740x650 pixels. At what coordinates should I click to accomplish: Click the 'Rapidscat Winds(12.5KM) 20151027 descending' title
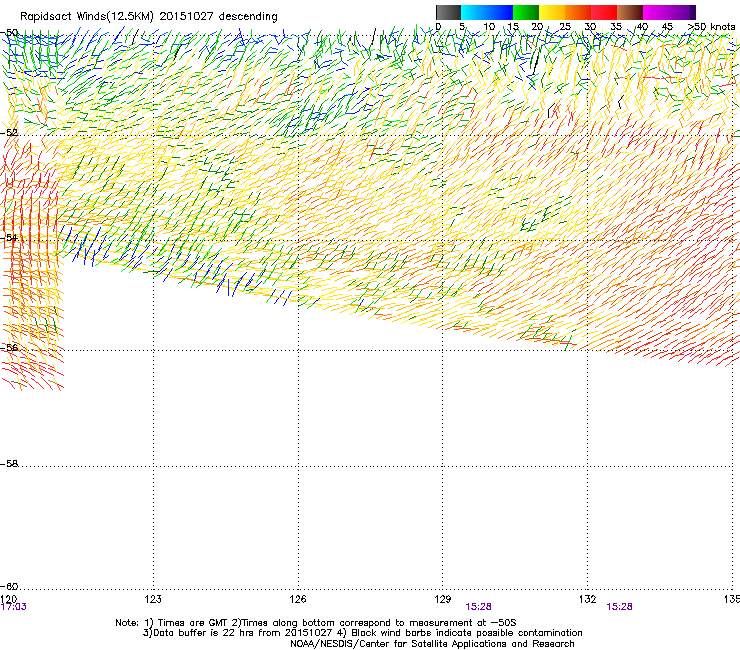(149, 16)
